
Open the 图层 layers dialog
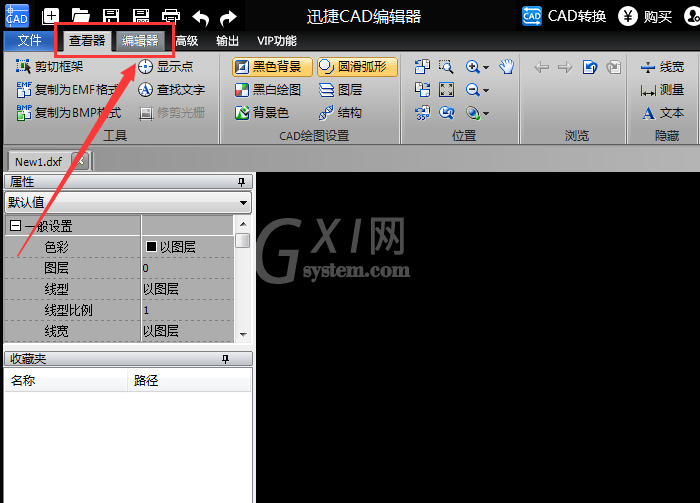click(340, 90)
